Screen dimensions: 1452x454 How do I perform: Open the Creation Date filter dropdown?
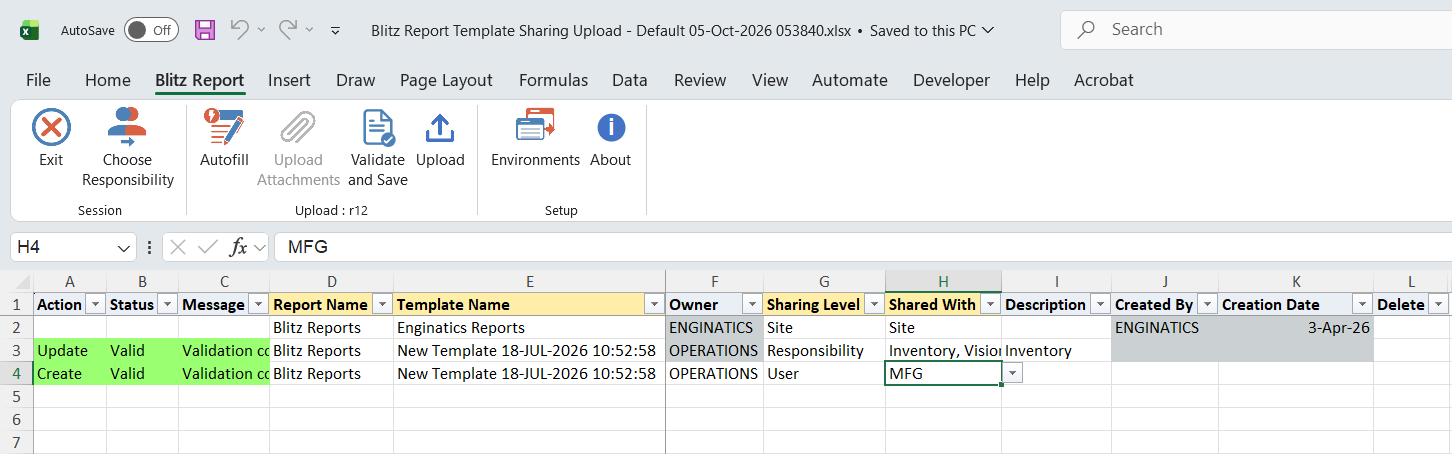(1361, 304)
